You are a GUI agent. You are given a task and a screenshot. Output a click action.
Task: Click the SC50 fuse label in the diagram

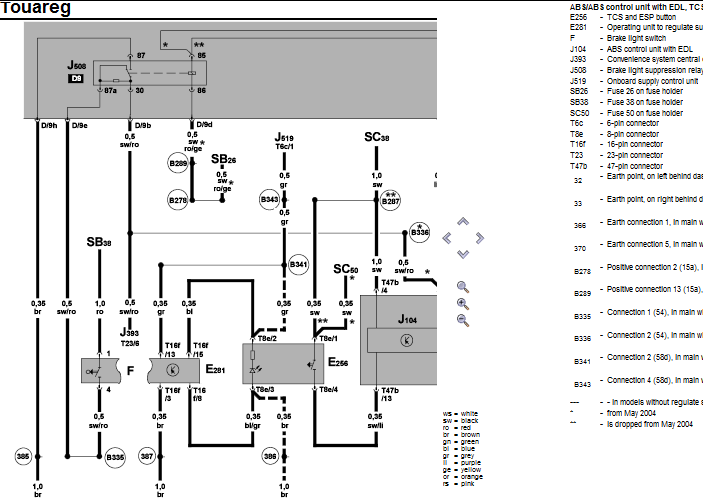[346, 269]
